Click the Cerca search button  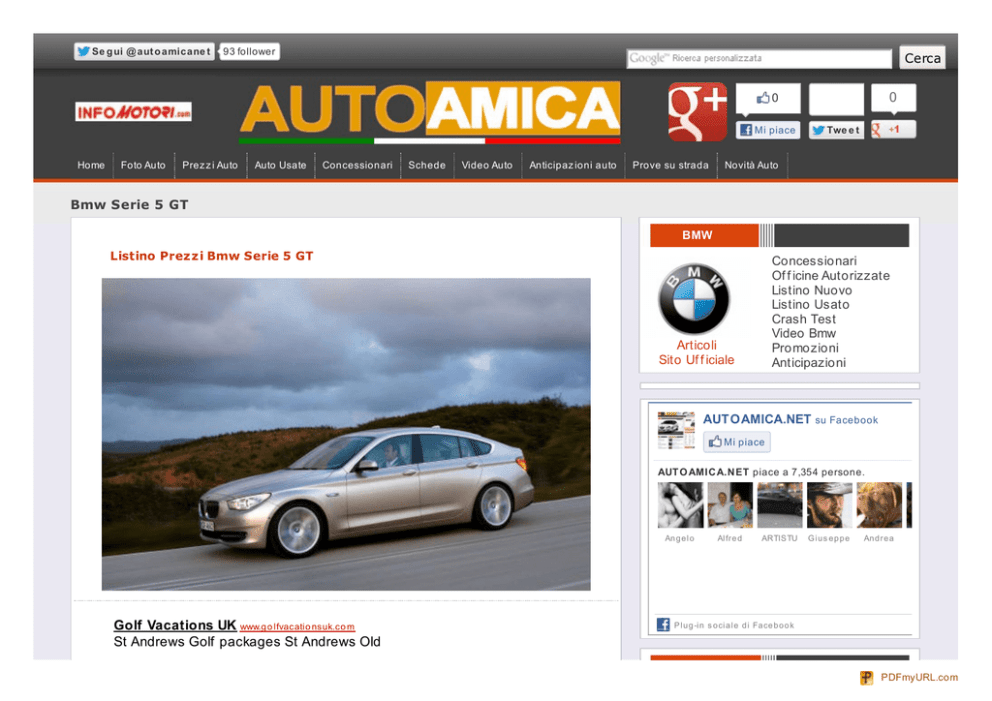[922, 58]
